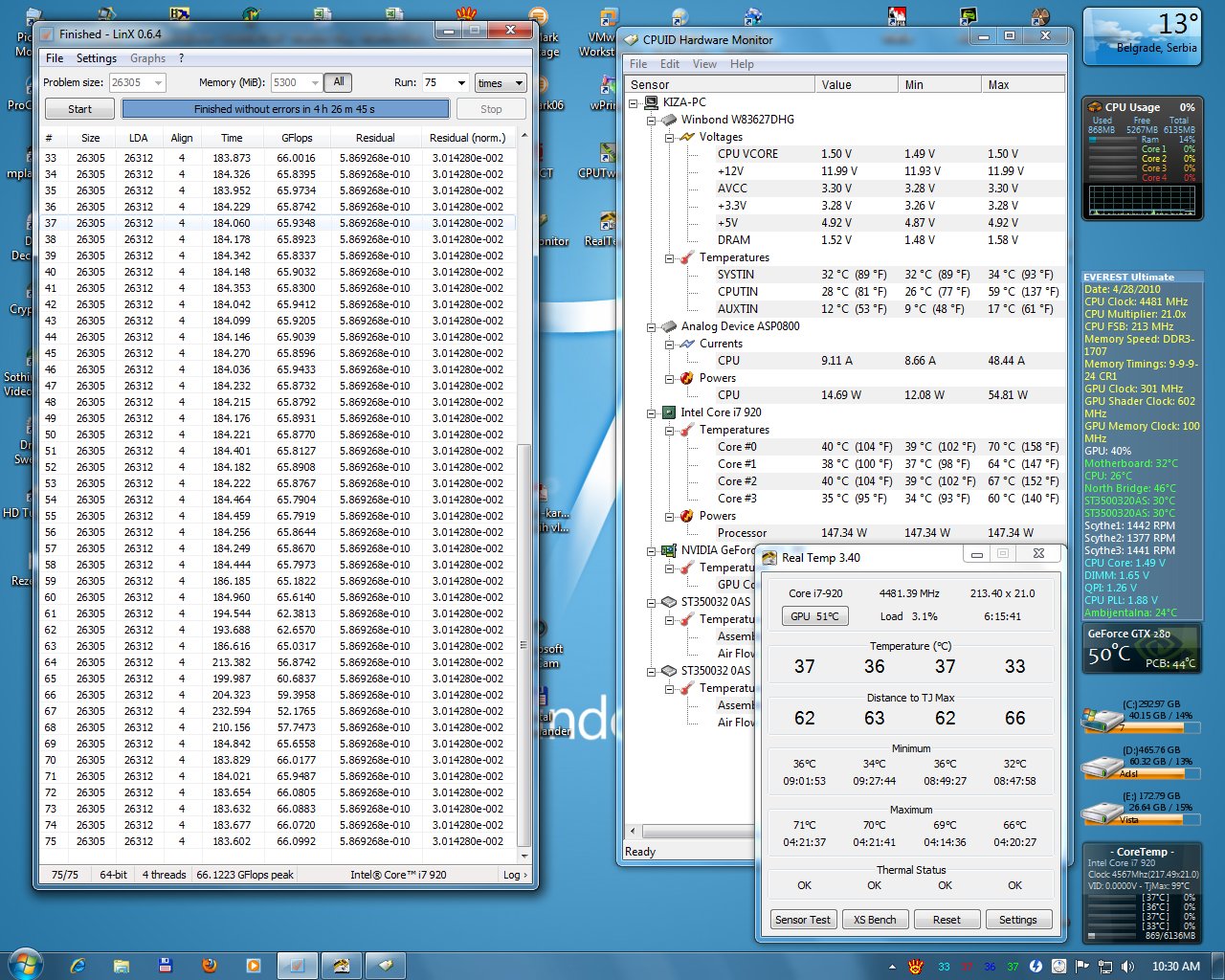
Task: Collapse the Currents tree node
Action: click(669, 344)
